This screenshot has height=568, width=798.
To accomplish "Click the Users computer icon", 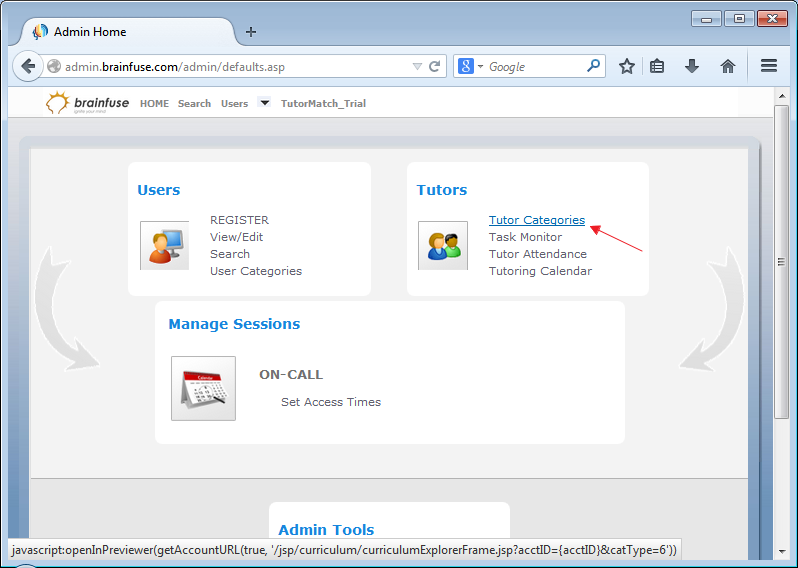I will (x=164, y=245).
